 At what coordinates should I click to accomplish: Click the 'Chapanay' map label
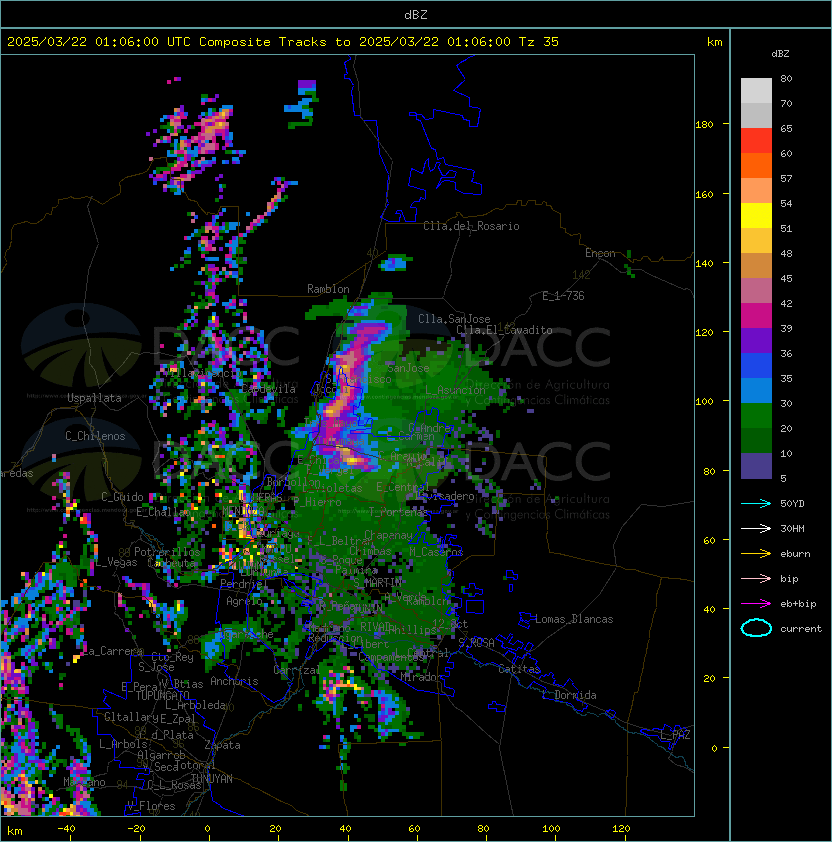pyautogui.click(x=388, y=535)
